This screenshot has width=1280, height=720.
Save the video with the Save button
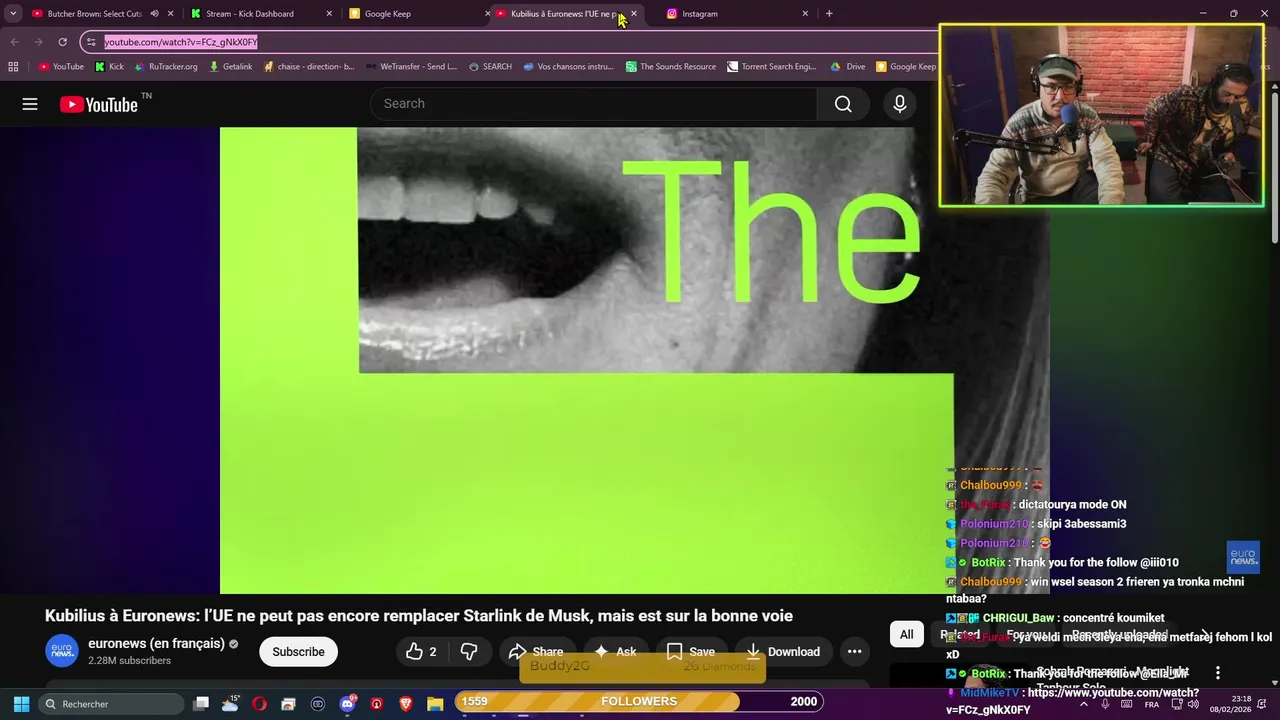(690, 652)
